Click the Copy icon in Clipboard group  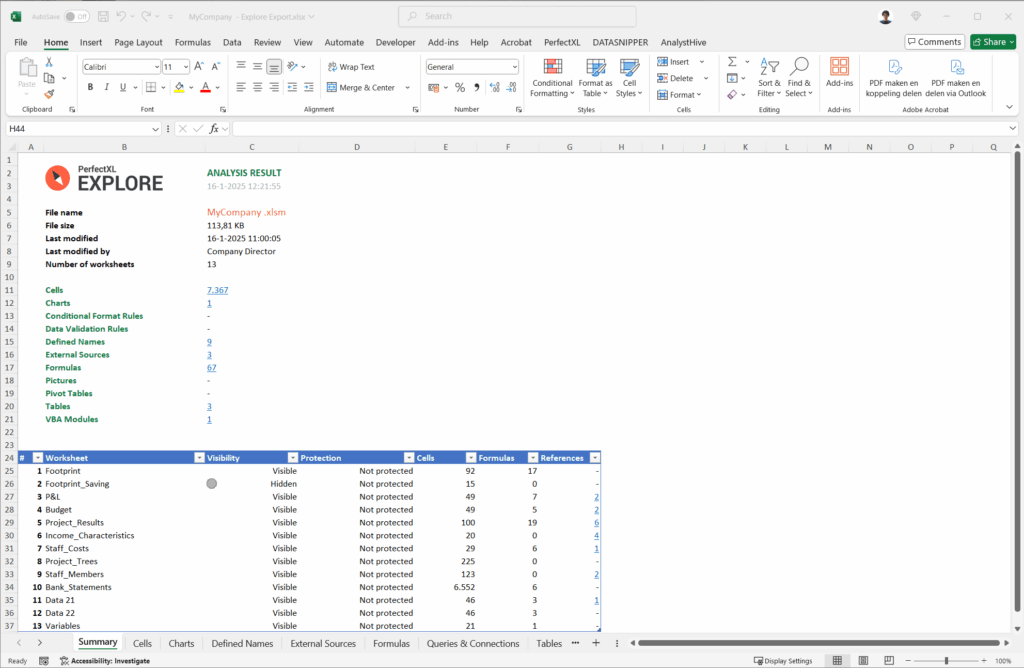49,78
